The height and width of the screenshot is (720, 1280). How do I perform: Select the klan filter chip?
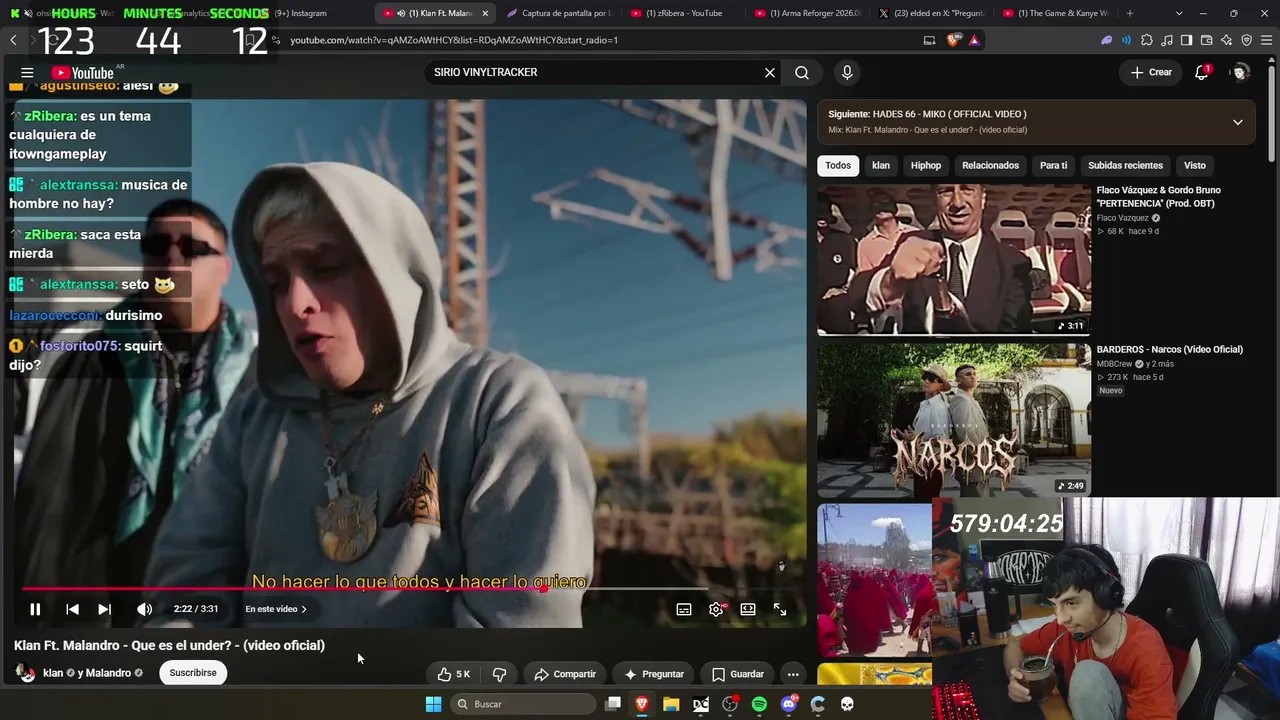[x=881, y=165]
